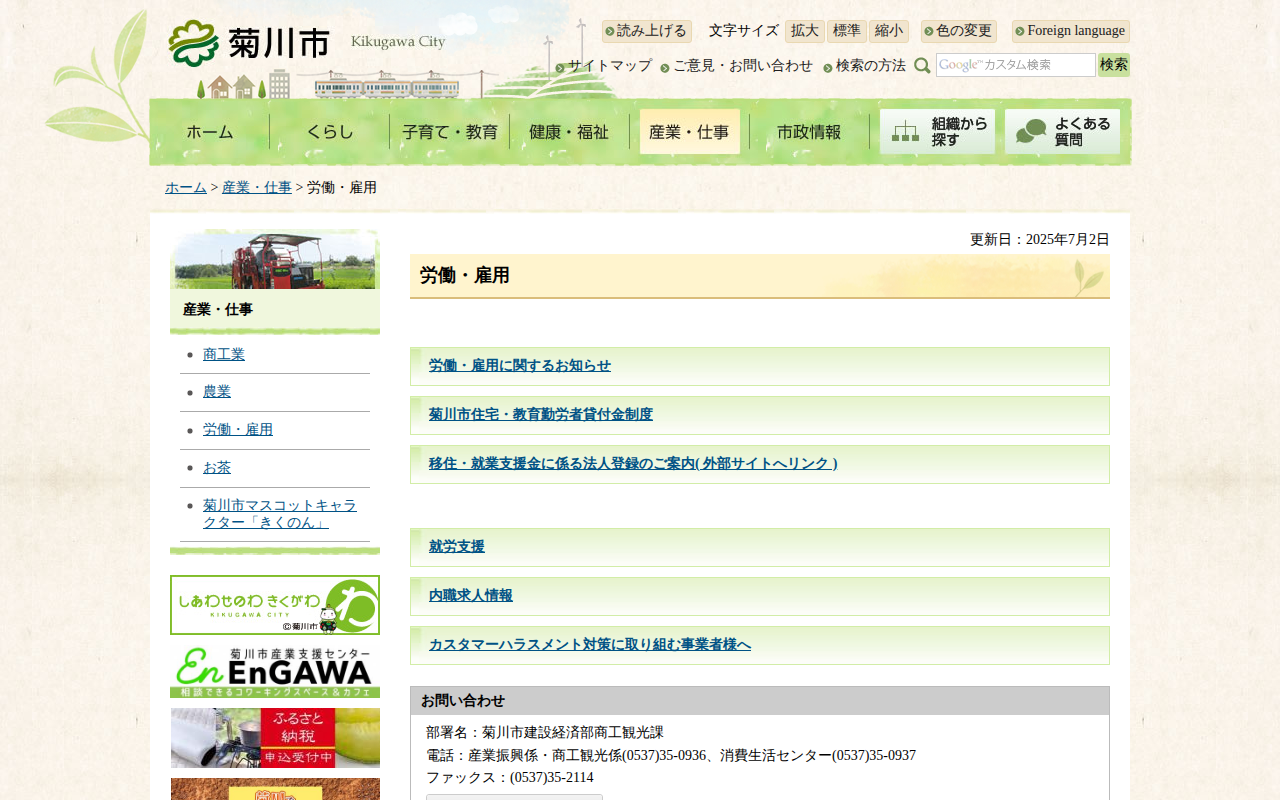Shrink text with the 縮小 button
This screenshot has width=1280, height=800.
pos(888,31)
